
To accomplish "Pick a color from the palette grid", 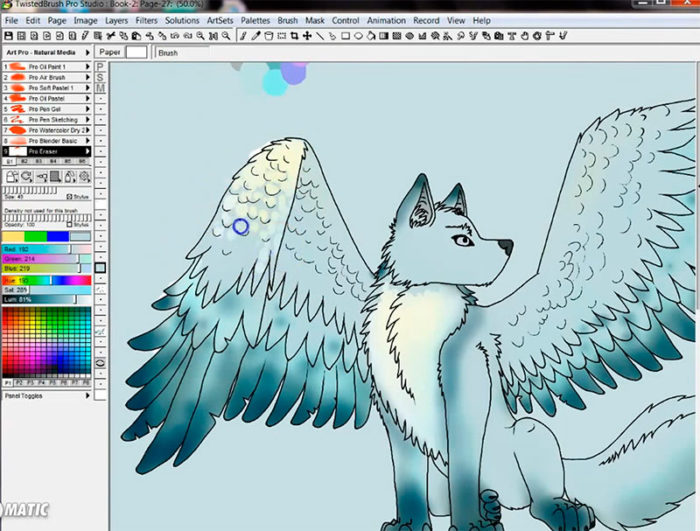I will [46, 343].
